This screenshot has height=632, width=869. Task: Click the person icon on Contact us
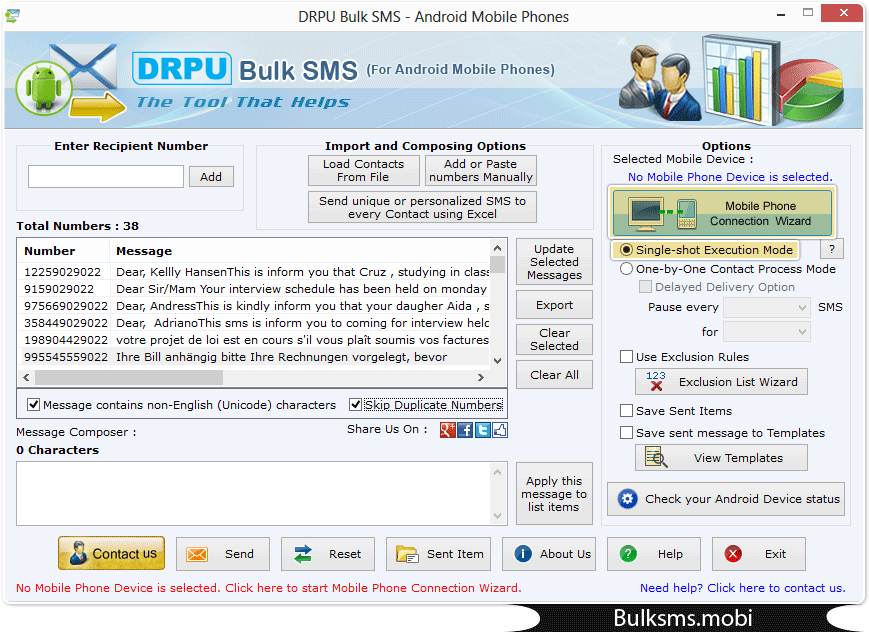tap(79, 553)
